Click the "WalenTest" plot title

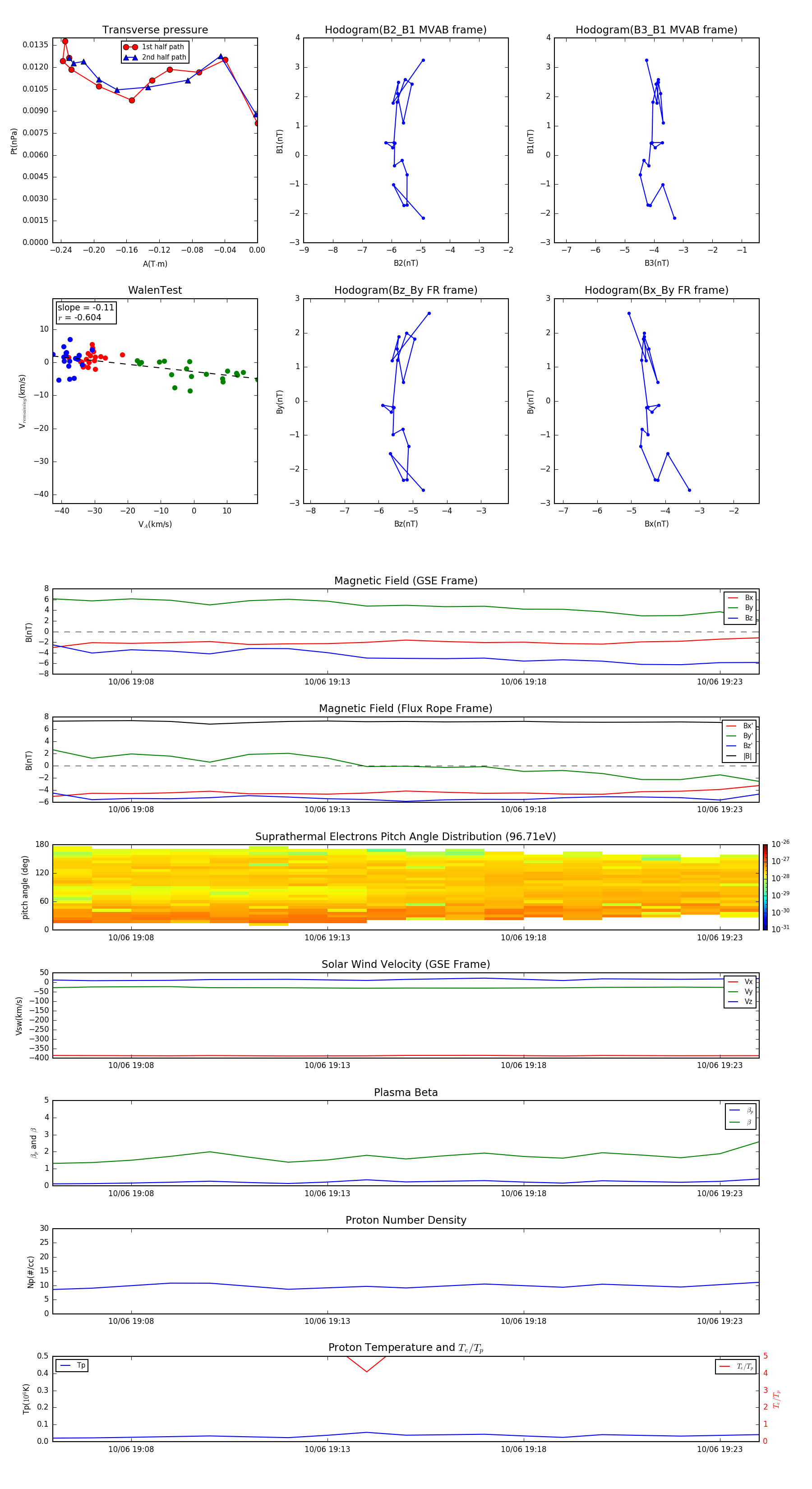click(x=155, y=290)
